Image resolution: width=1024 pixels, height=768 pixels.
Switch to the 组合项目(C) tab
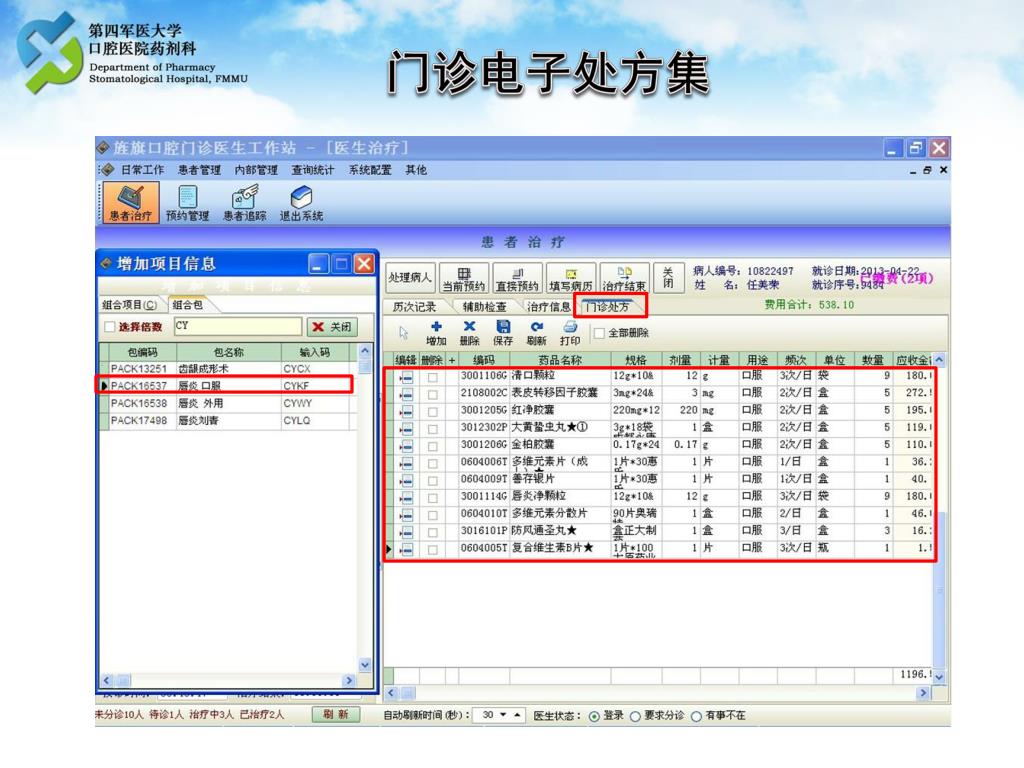coord(129,305)
